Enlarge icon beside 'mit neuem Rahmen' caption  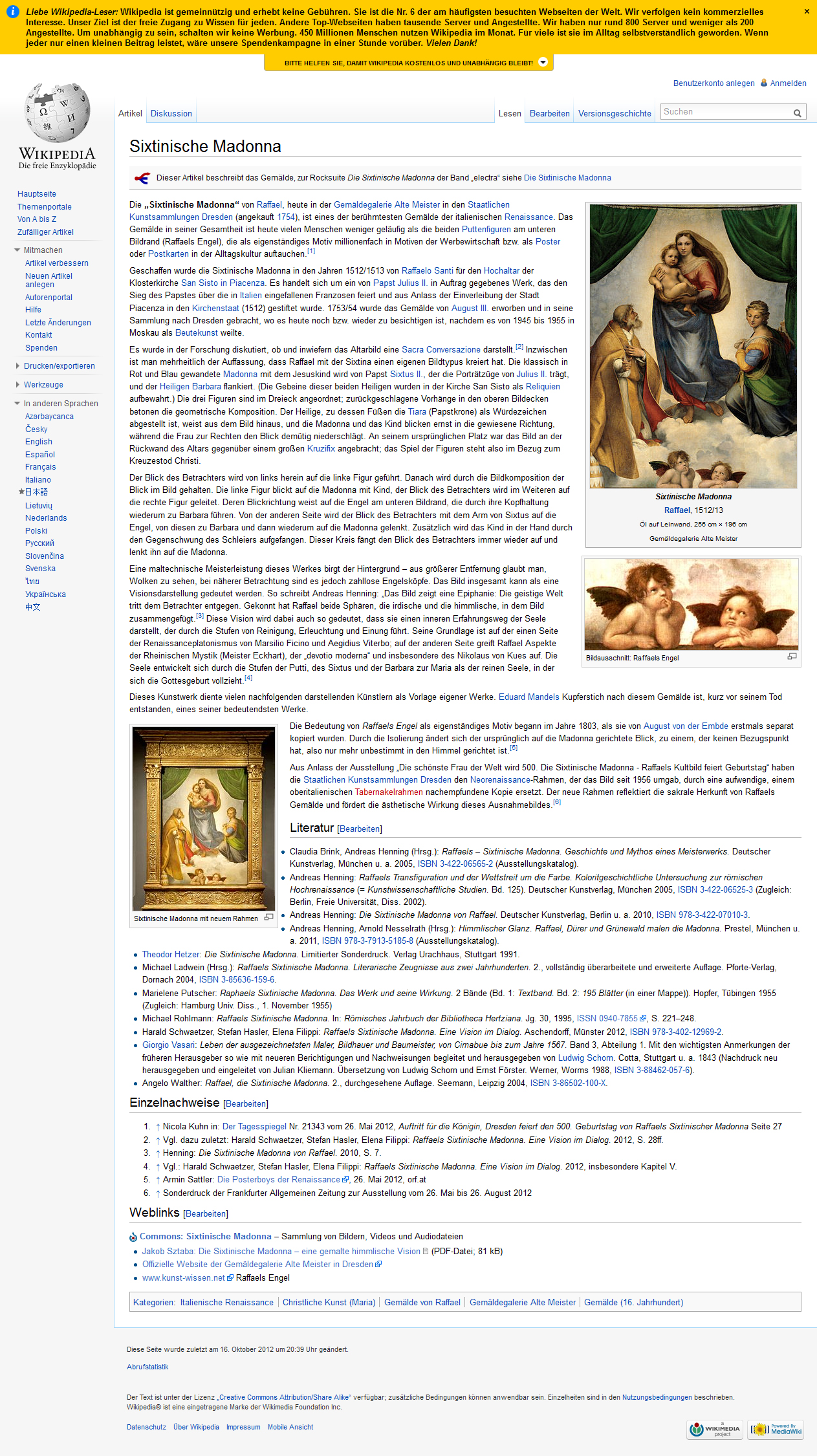point(269,917)
